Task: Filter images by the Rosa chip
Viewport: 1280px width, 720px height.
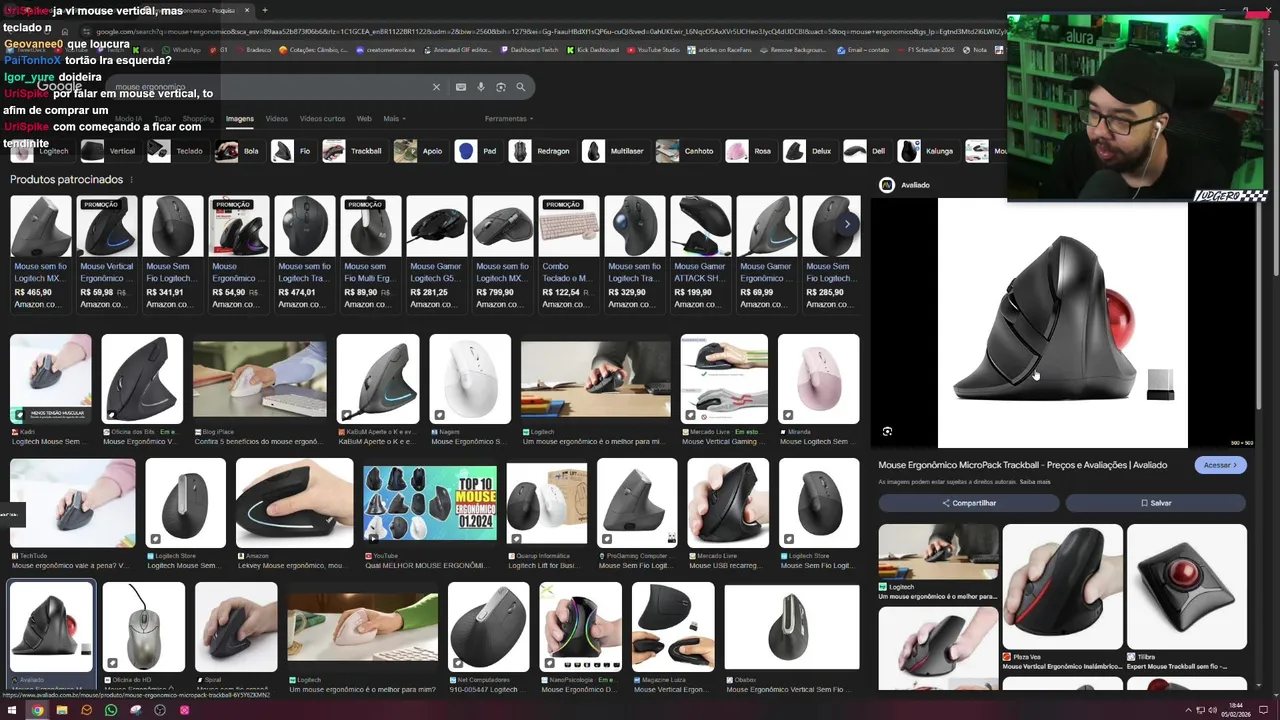Action: (750, 151)
